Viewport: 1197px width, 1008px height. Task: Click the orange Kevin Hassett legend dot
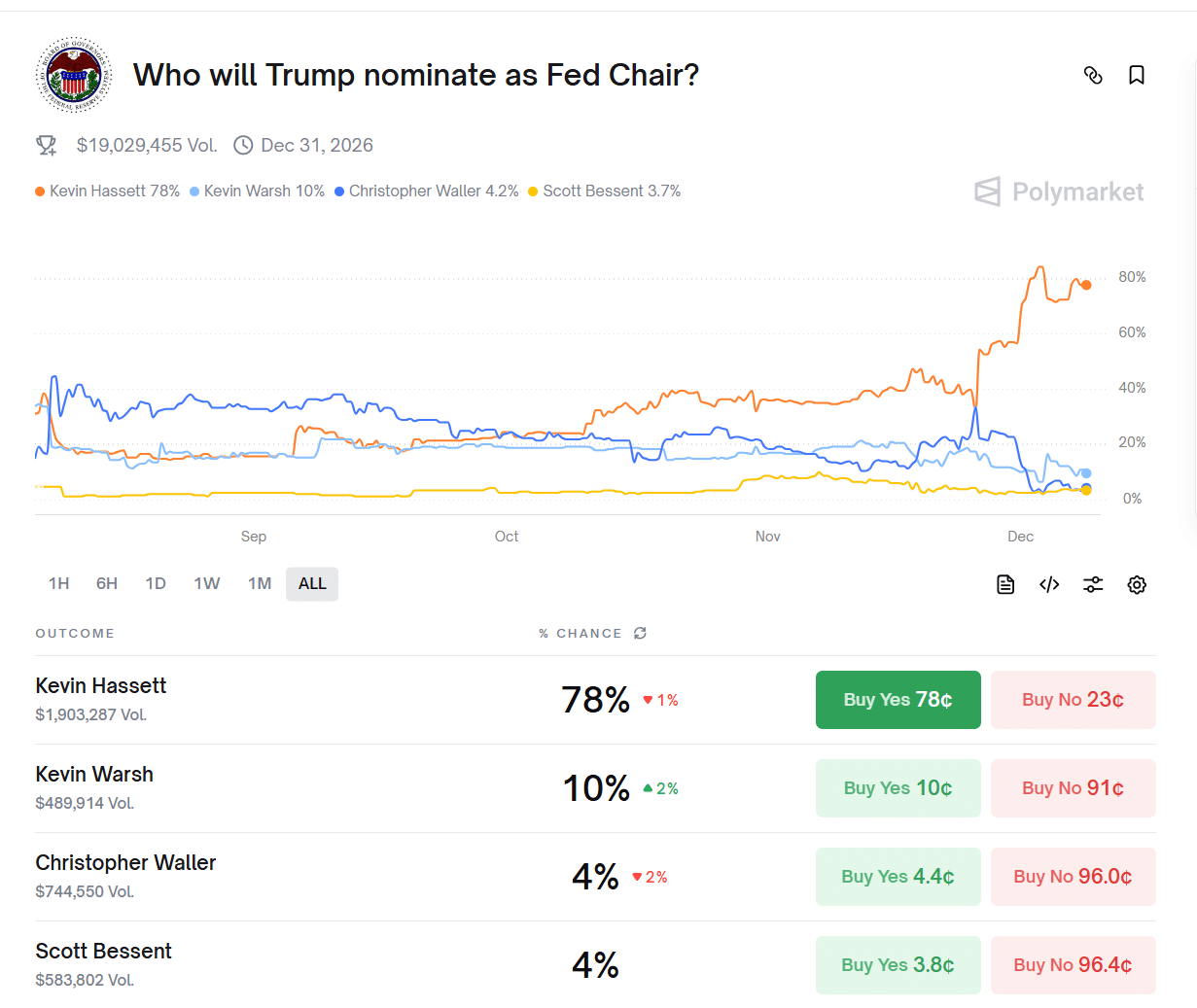click(x=40, y=191)
